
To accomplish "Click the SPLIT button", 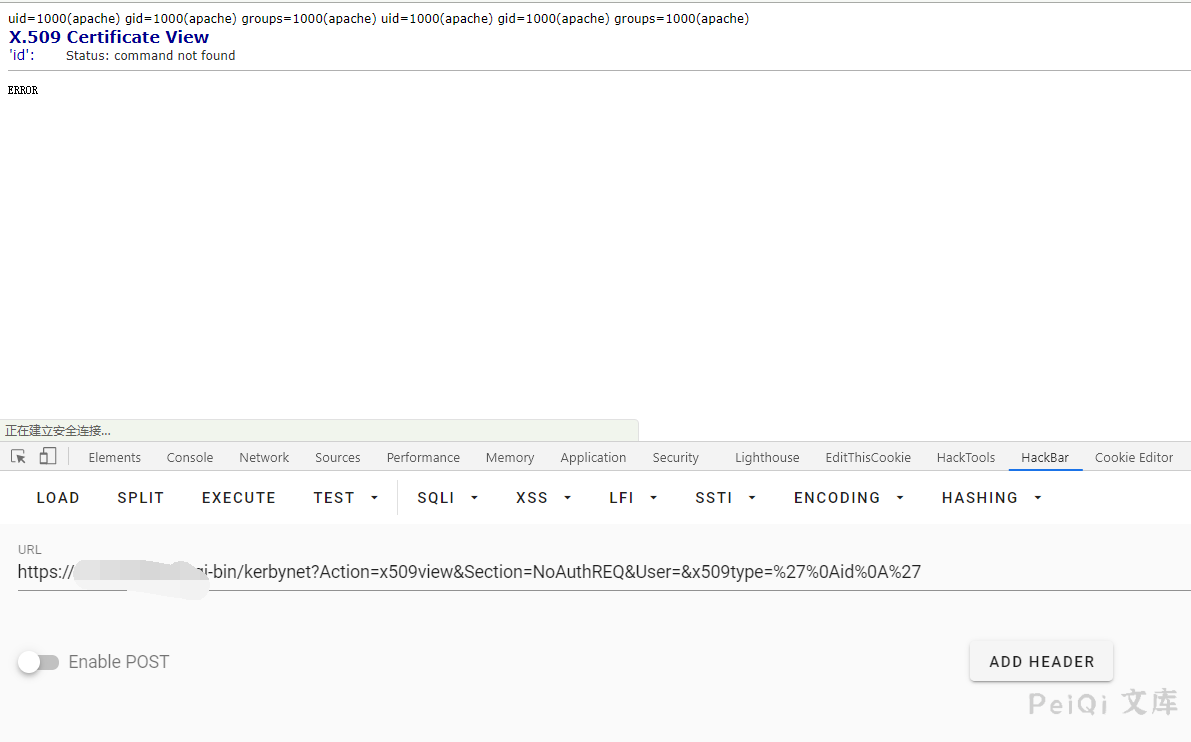I will 140,498.
